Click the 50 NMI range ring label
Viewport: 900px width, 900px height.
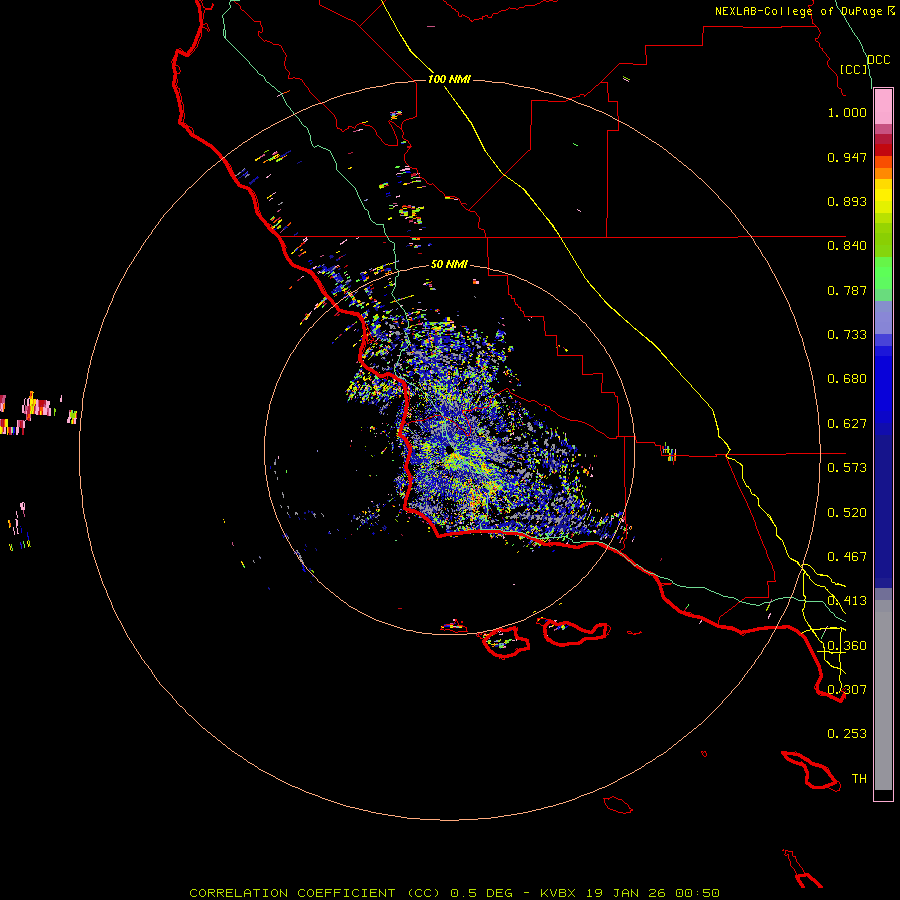coord(449,264)
